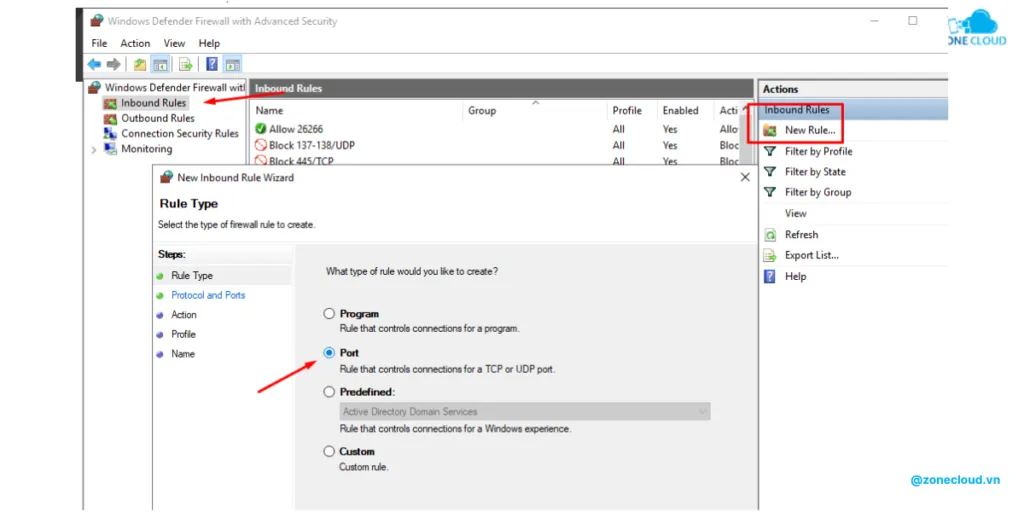
Task: Click the Refresh icon in Actions pane
Action: point(771,234)
